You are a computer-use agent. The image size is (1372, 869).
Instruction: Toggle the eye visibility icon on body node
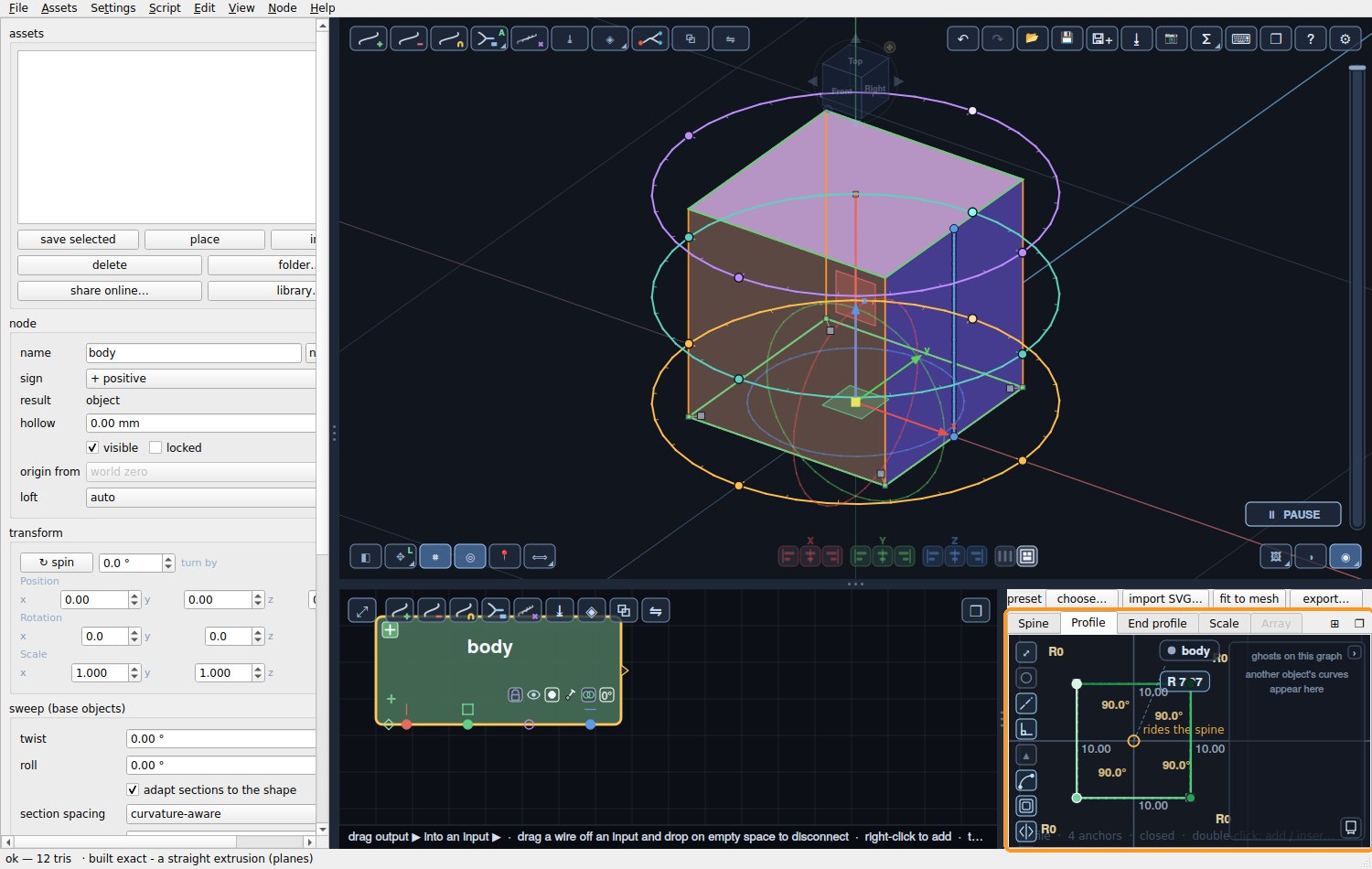click(x=533, y=695)
